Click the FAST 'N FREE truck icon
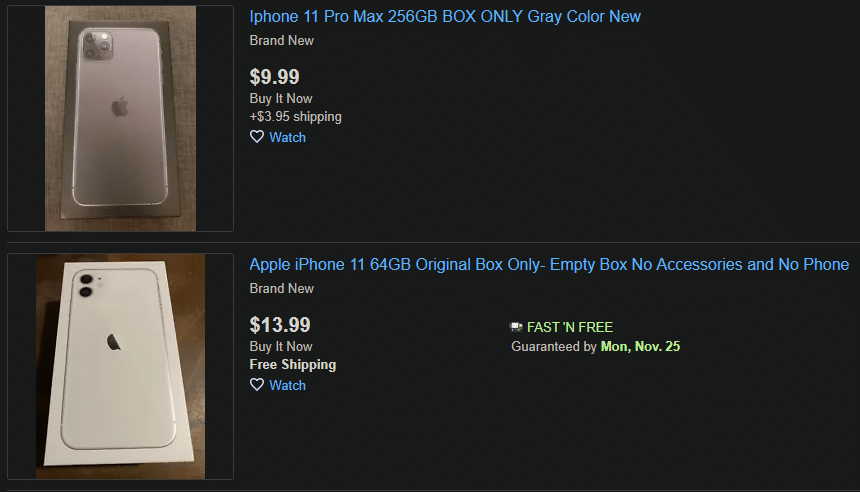This screenshot has width=860, height=492. coord(516,327)
